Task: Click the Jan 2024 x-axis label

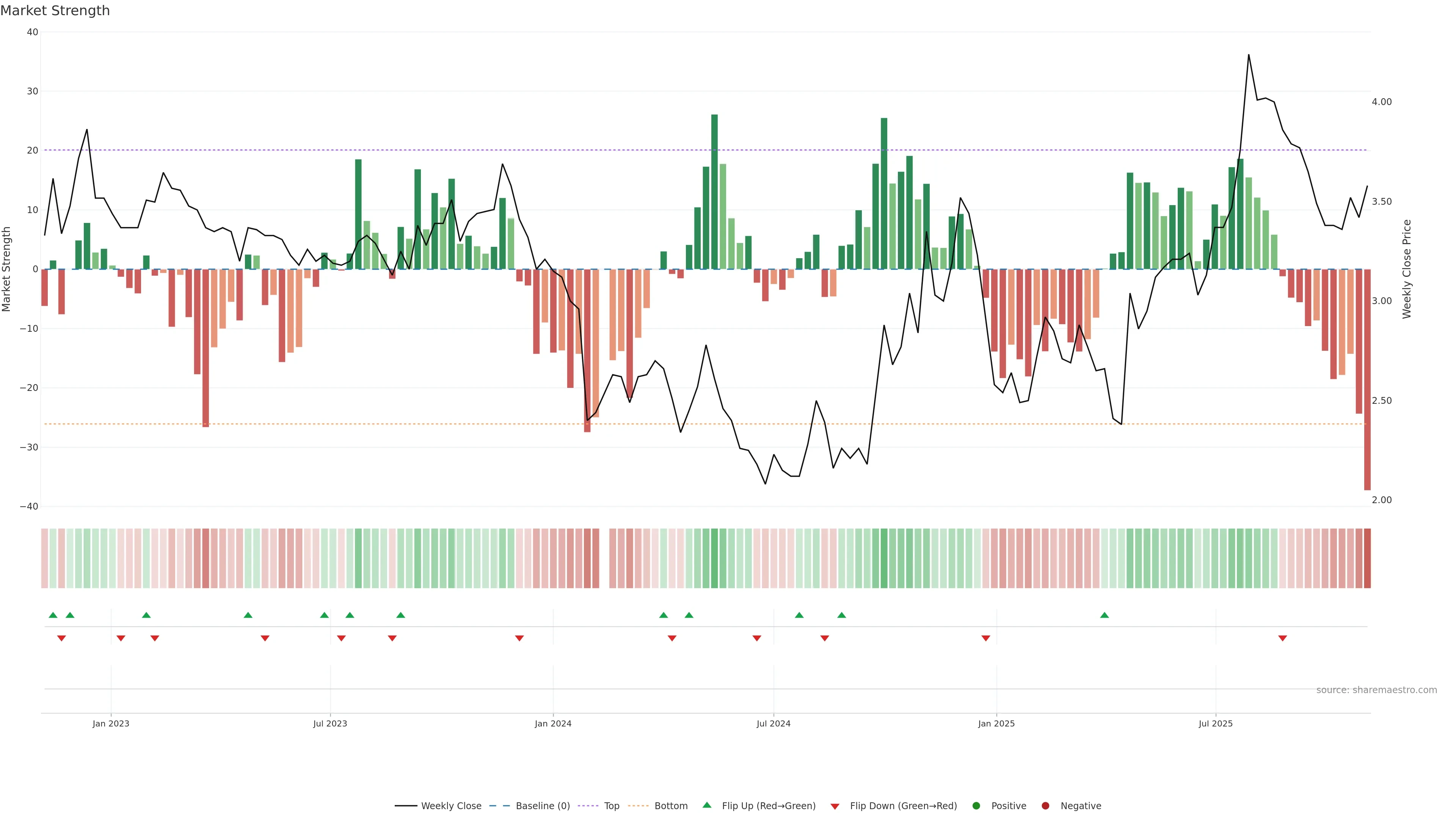Action: point(553,723)
